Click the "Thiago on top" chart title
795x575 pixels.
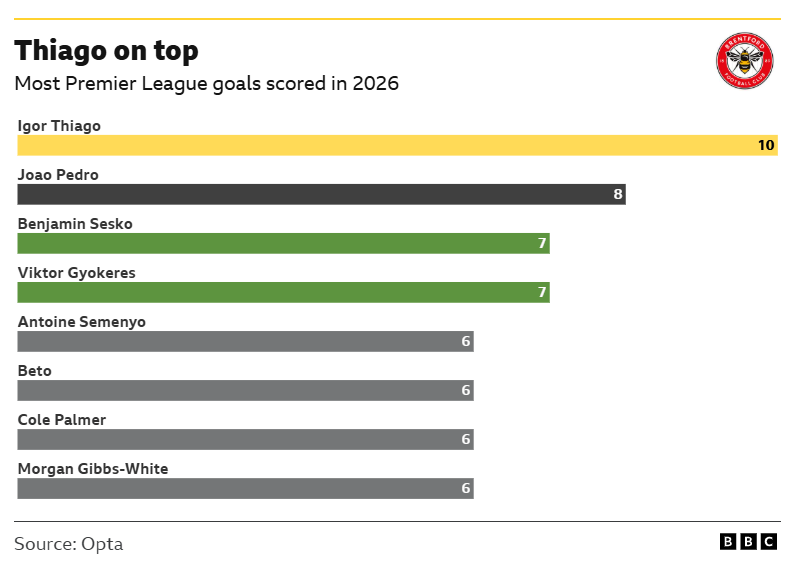pos(106,50)
